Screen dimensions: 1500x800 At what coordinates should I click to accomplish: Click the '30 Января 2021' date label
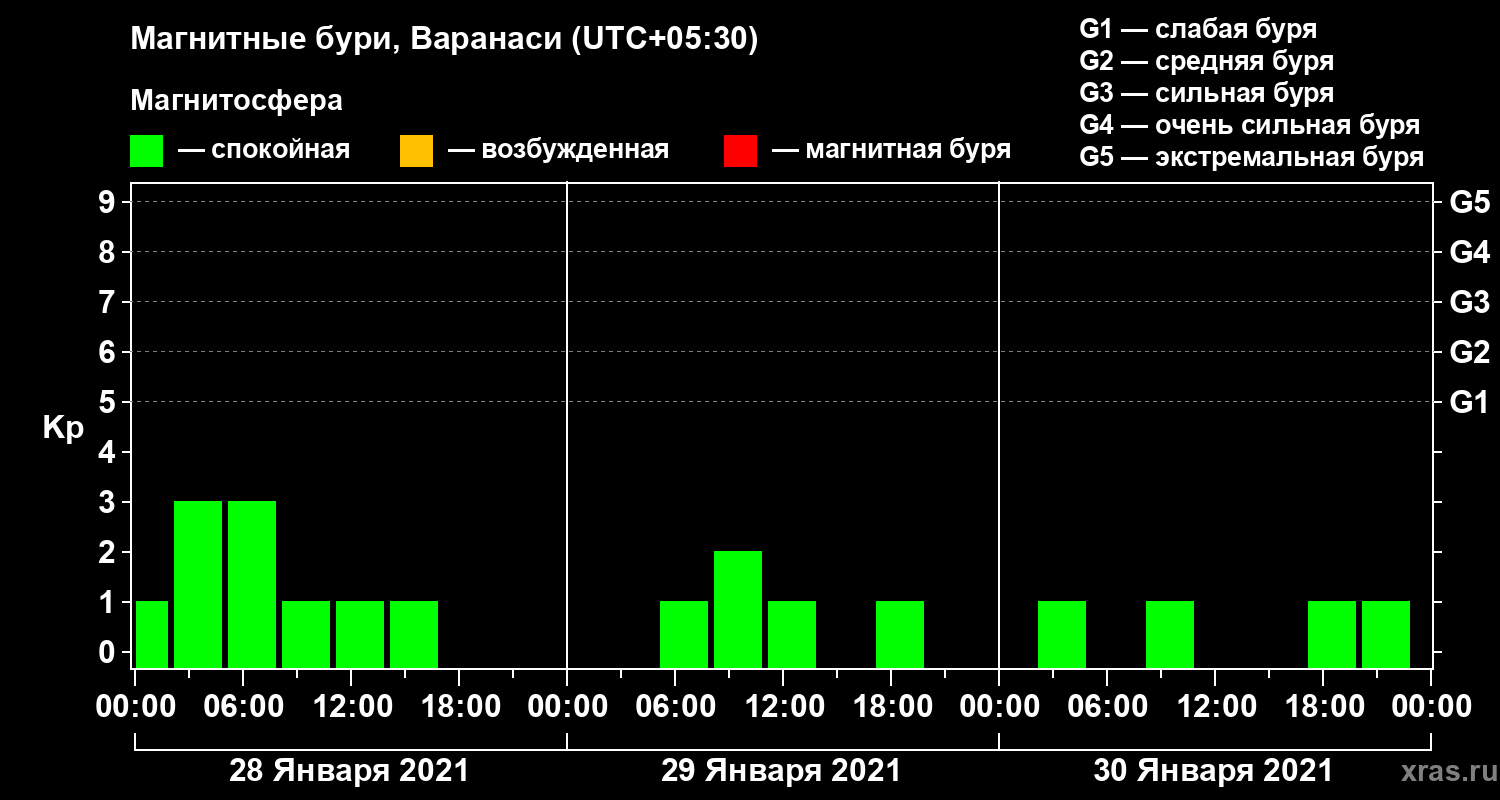tap(1213, 771)
